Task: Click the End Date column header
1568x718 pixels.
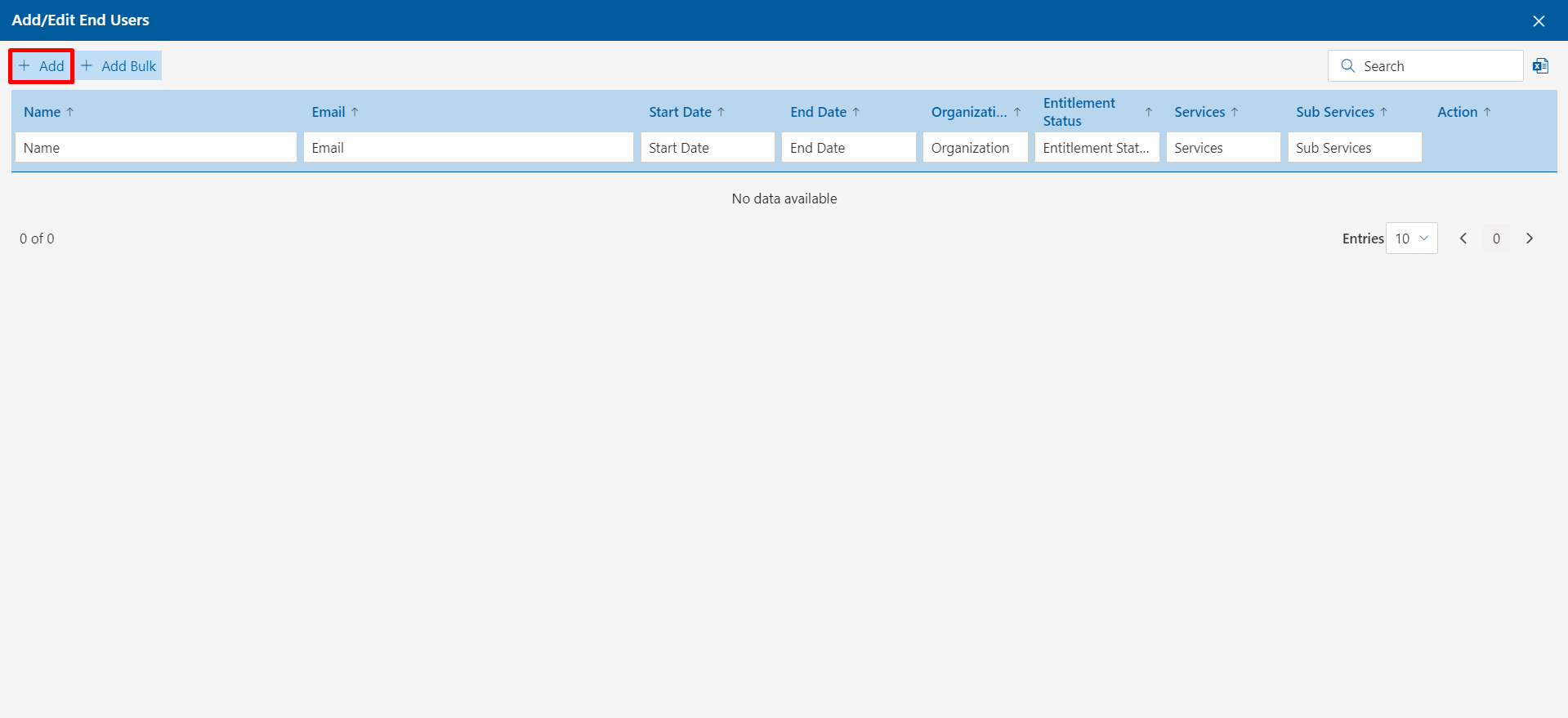Action: point(818,112)
